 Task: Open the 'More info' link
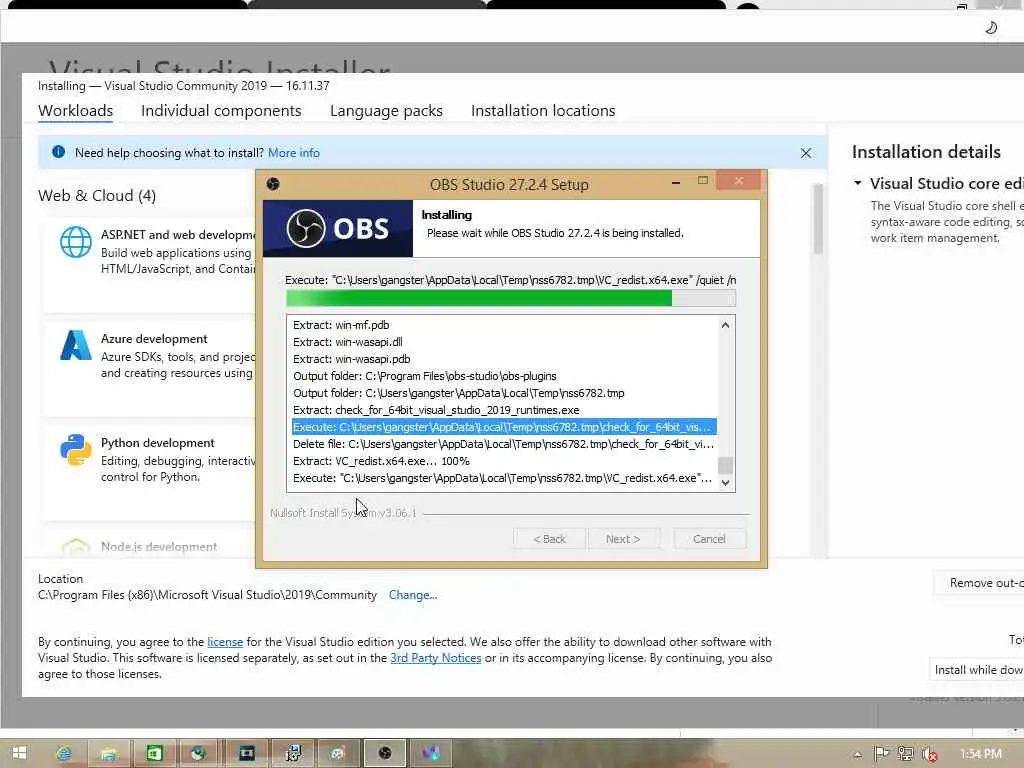tap(294, 153)
